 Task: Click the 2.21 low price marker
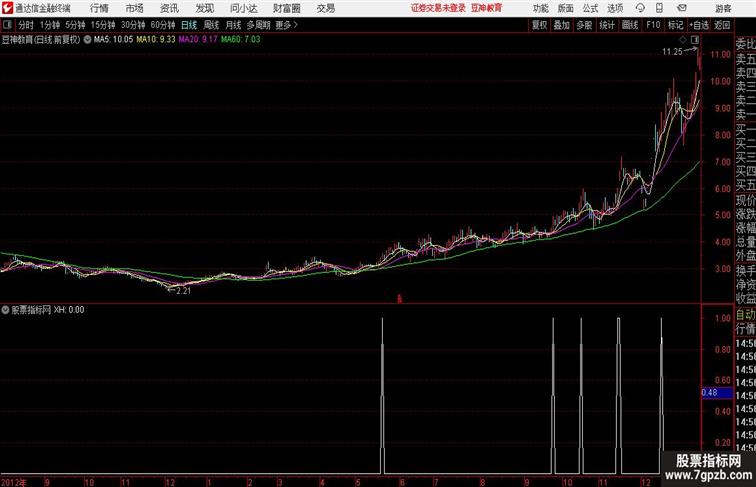pos(183,290)
